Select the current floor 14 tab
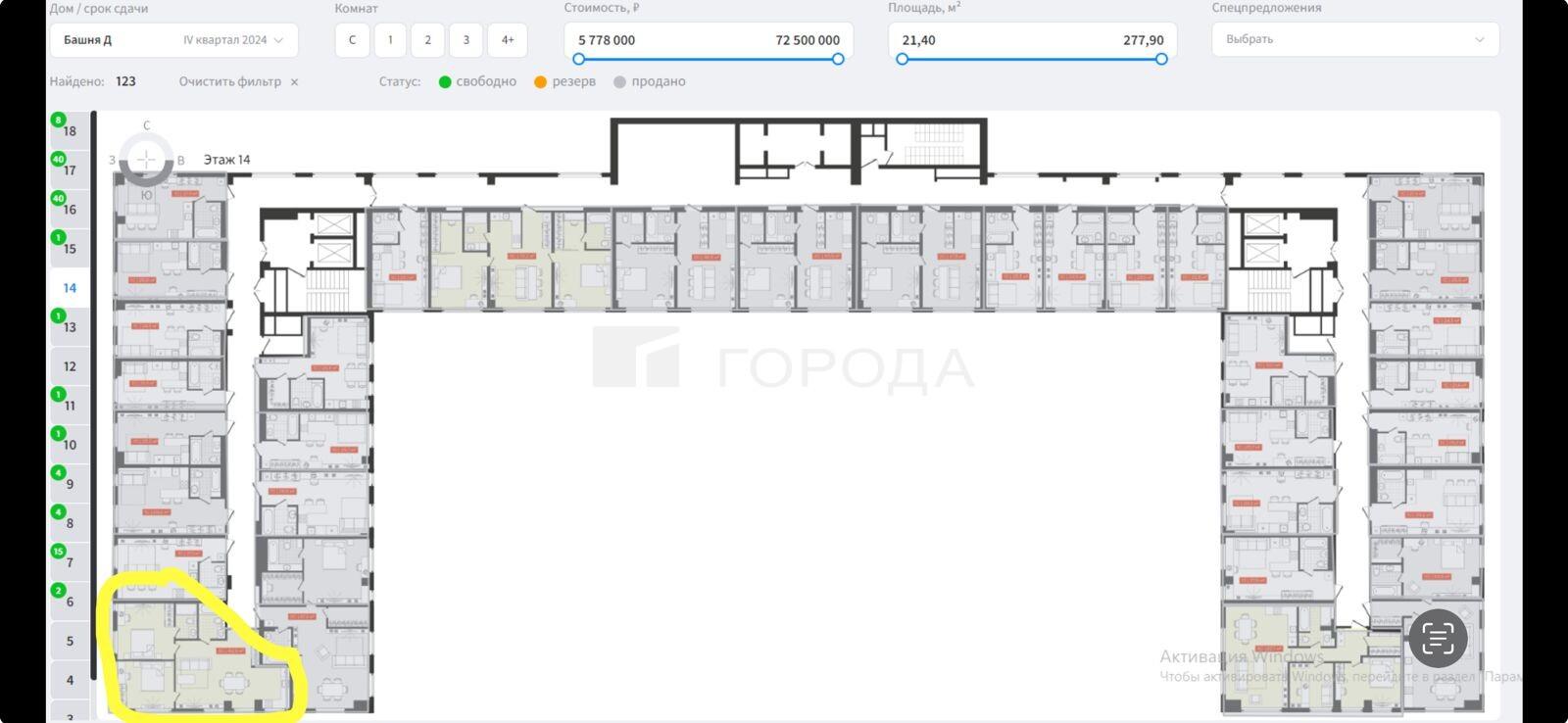 [69, 288]
